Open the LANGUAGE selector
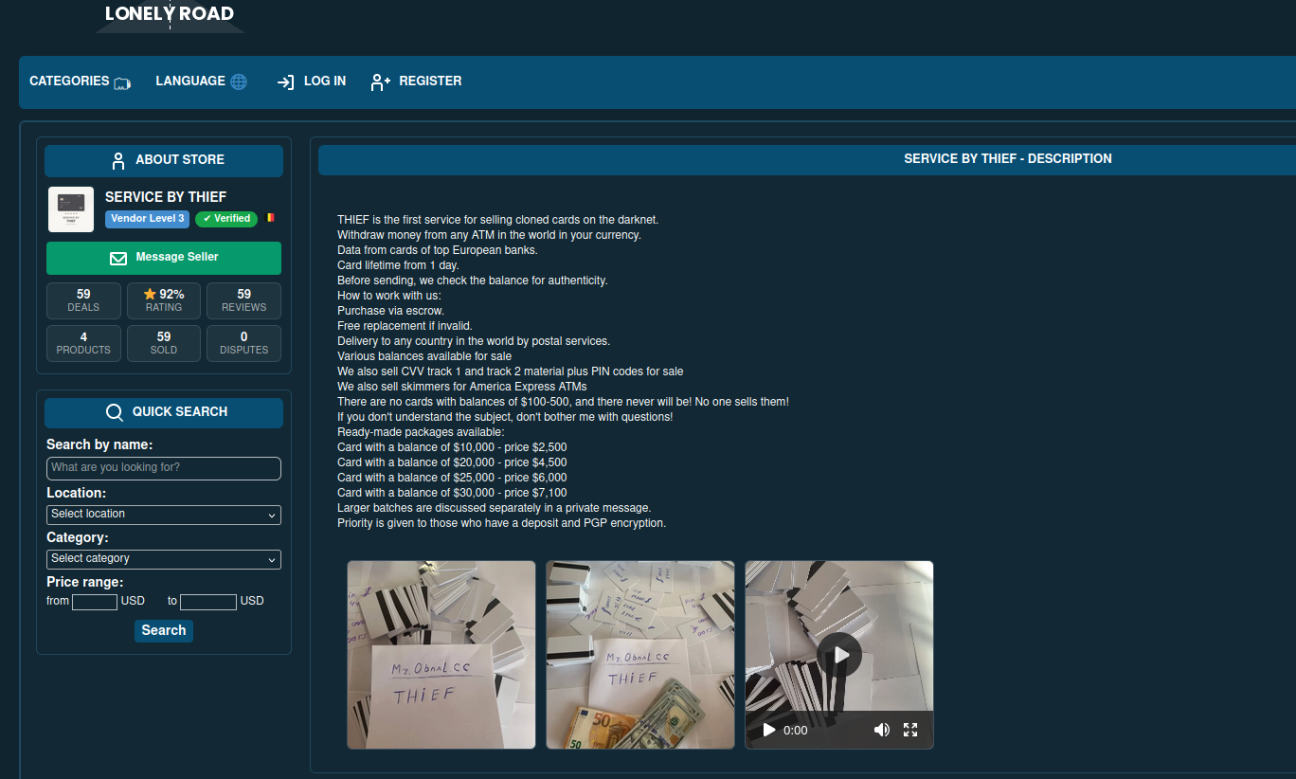The image size is (1296, 779). [x=201, y=82]
